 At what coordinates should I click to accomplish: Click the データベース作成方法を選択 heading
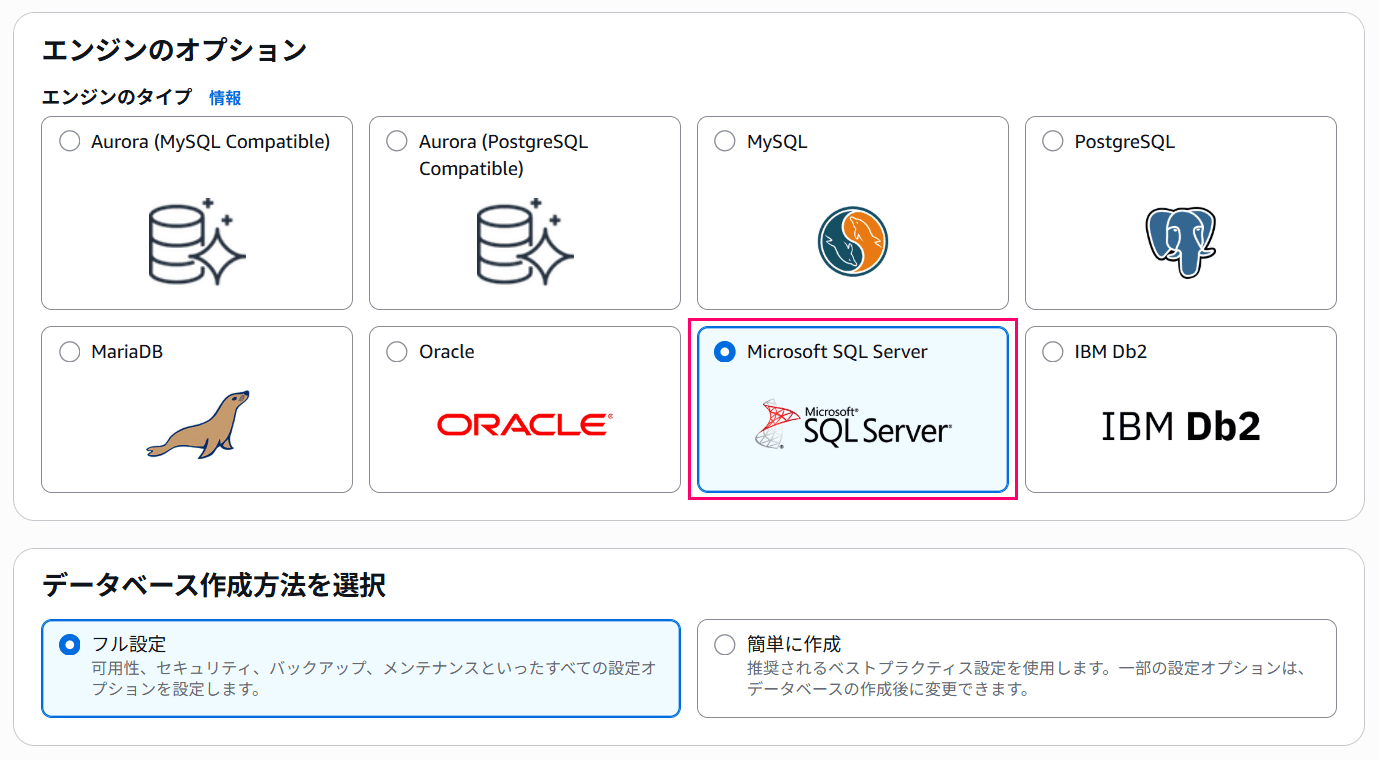[x=214, y=585]
